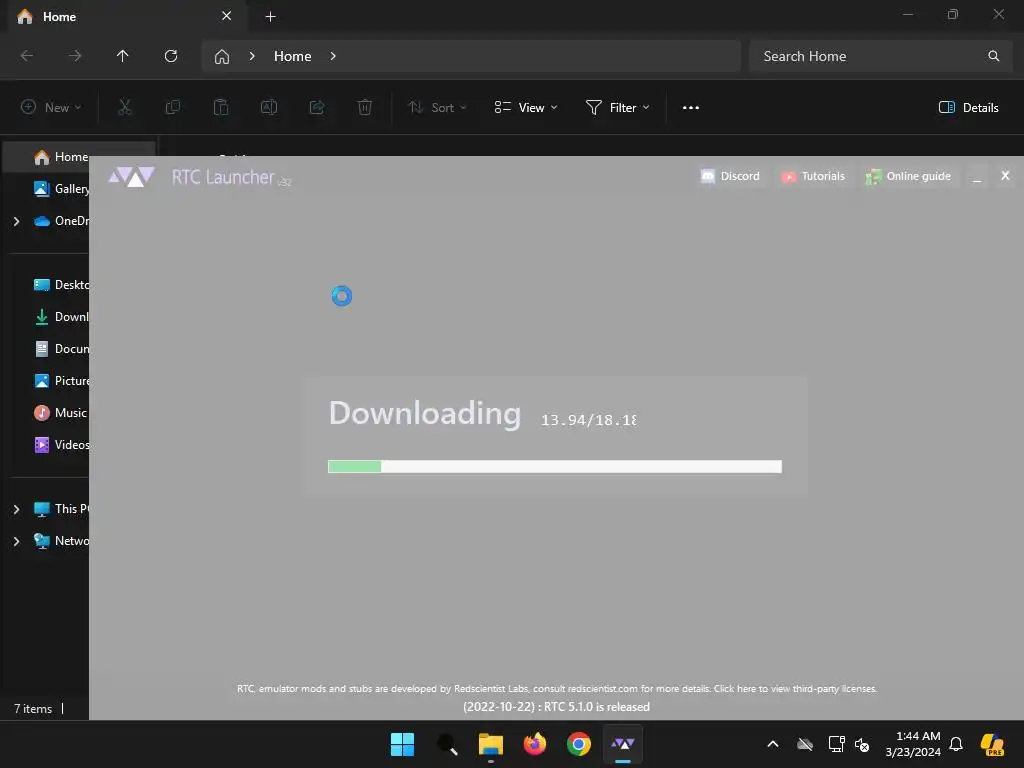Open the notifications bell
This screenshot has width=1024, height=768.
point(956,744)
